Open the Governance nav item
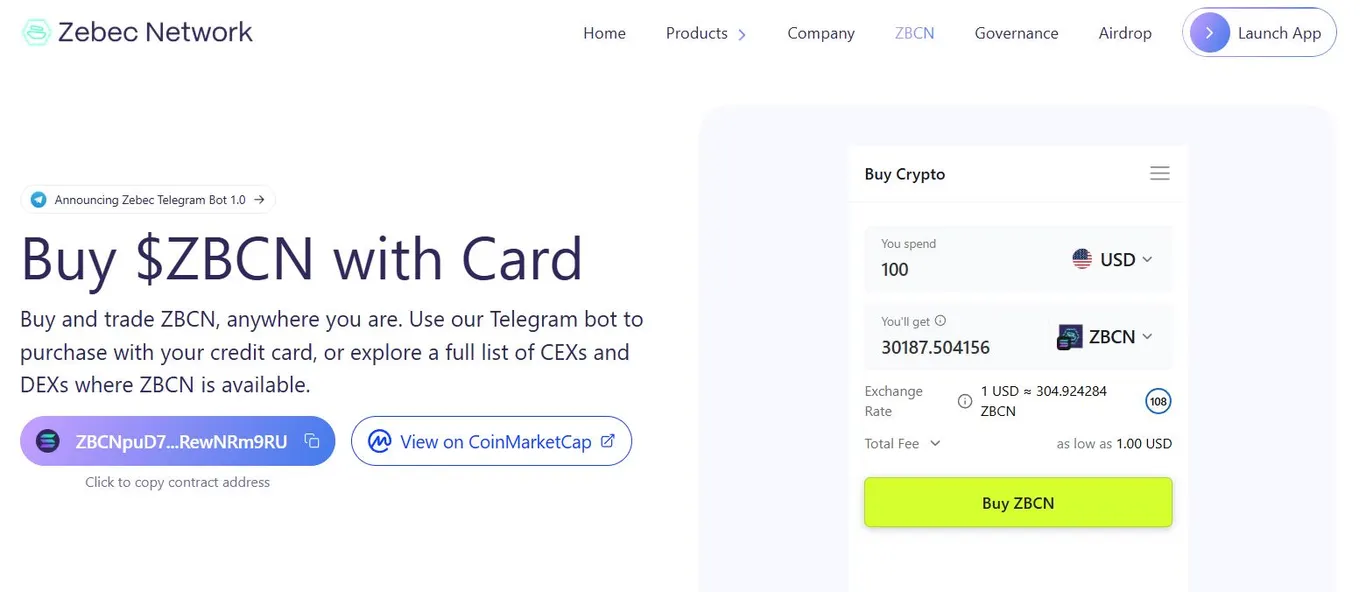Screen dimensions: 1366x592 coord(1016,33)
